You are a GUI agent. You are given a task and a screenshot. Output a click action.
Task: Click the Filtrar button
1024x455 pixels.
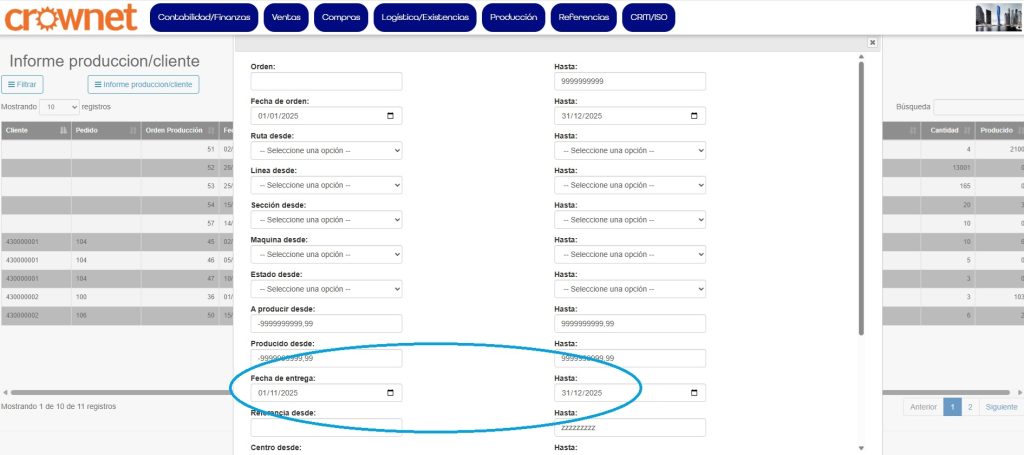(22, 85)
